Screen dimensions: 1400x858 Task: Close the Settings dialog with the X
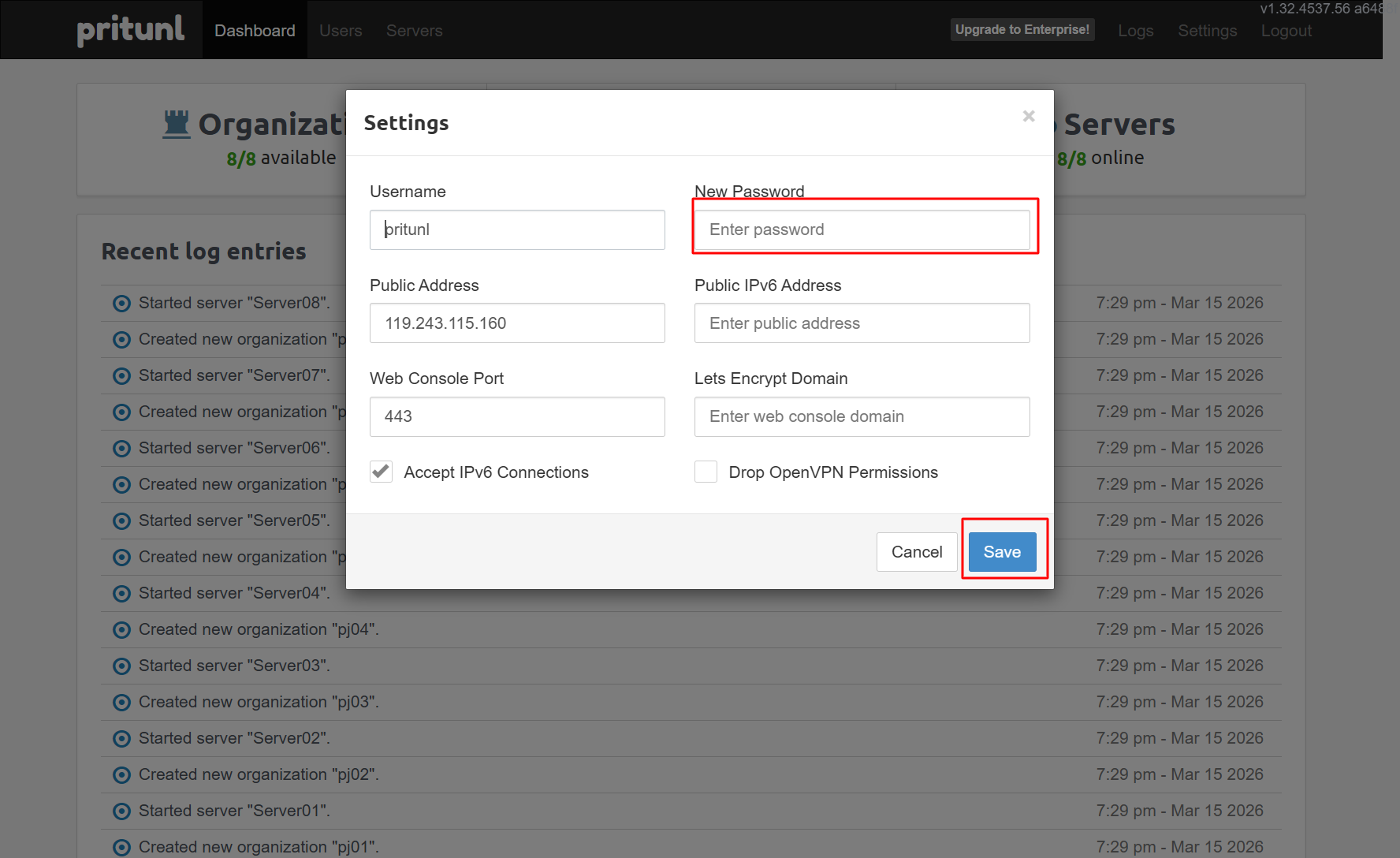click(x=1028, y=116)
